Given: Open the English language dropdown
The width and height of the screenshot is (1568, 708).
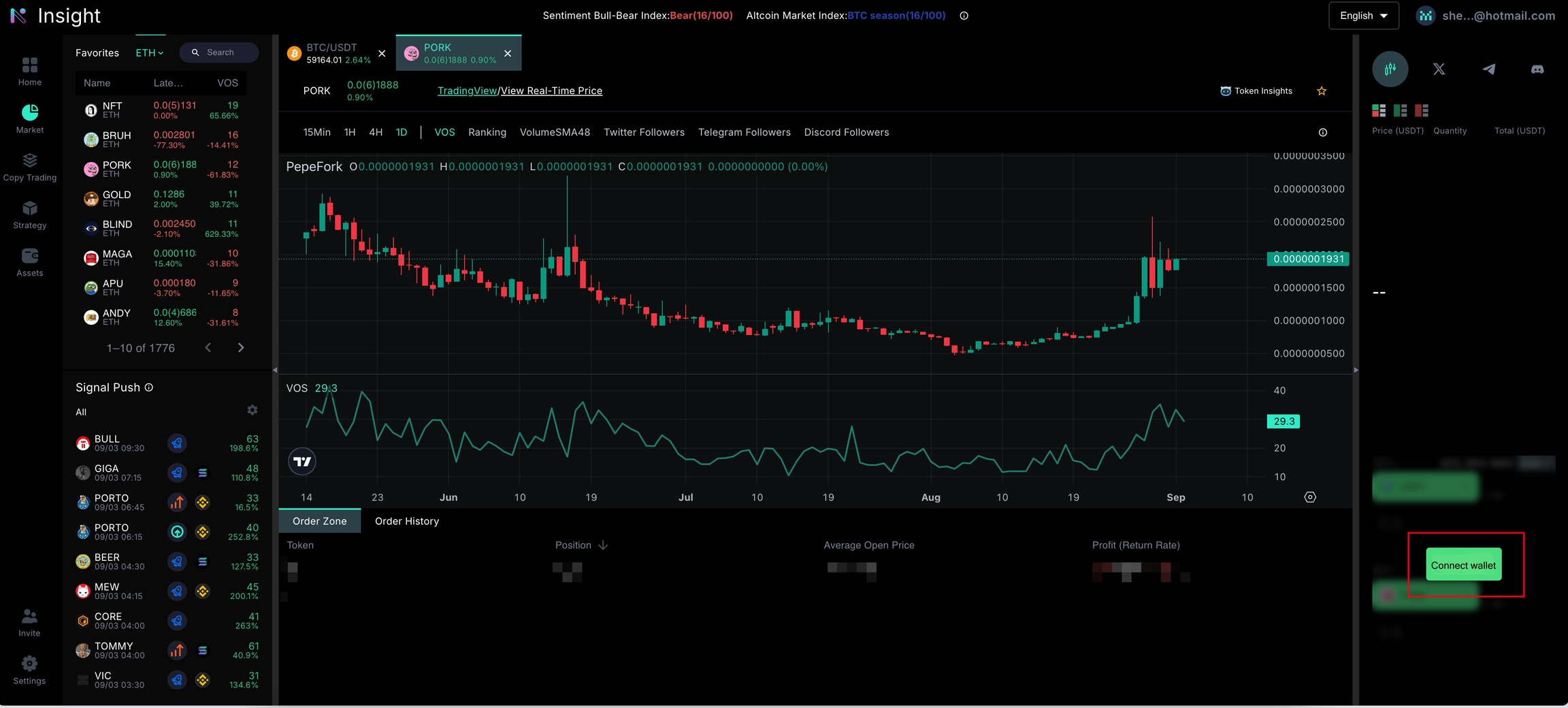Looking at the screenshot, I should 1363,16.
